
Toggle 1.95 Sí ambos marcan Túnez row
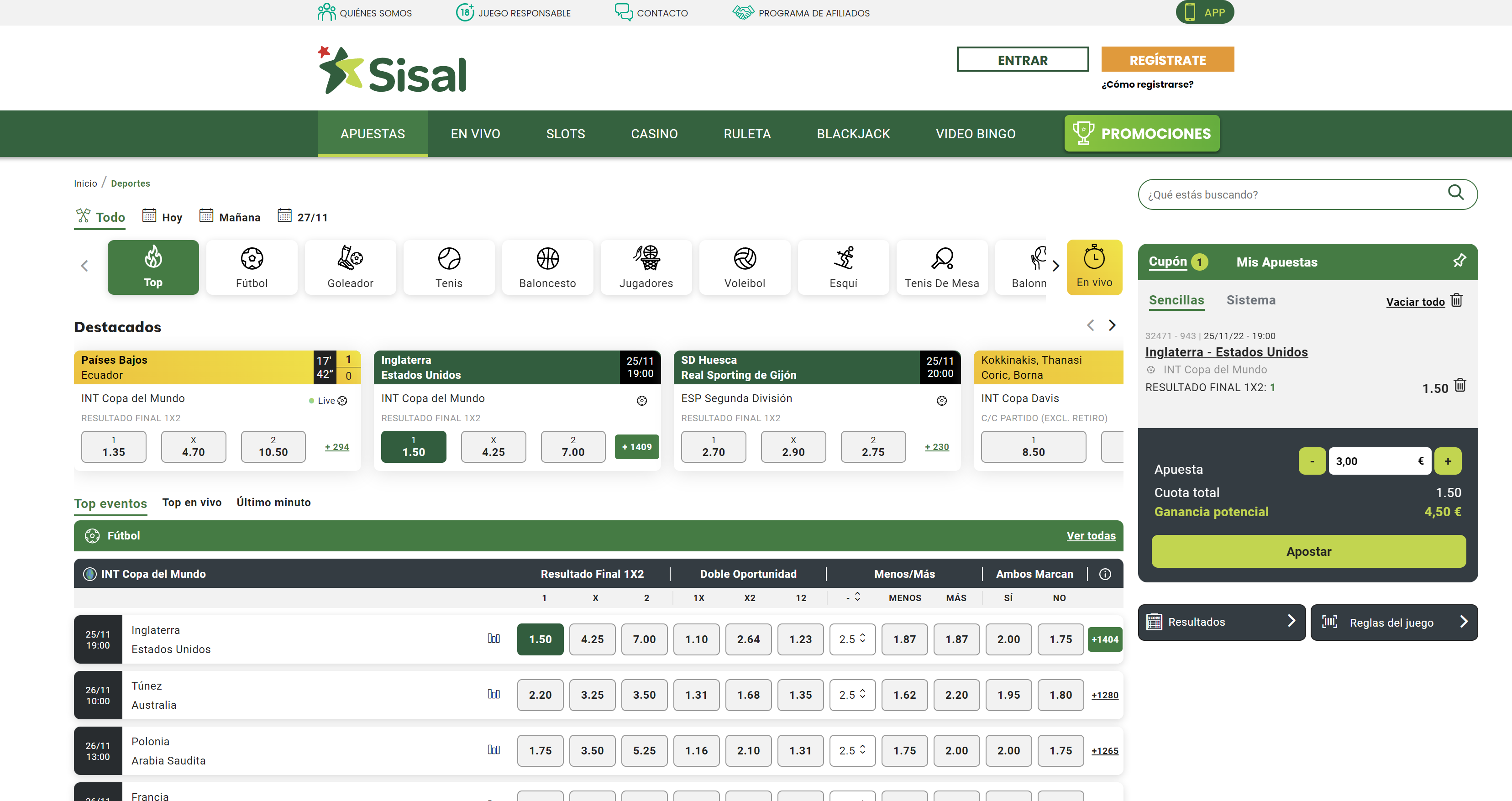pyautogui.click(x=1008, y=695)
